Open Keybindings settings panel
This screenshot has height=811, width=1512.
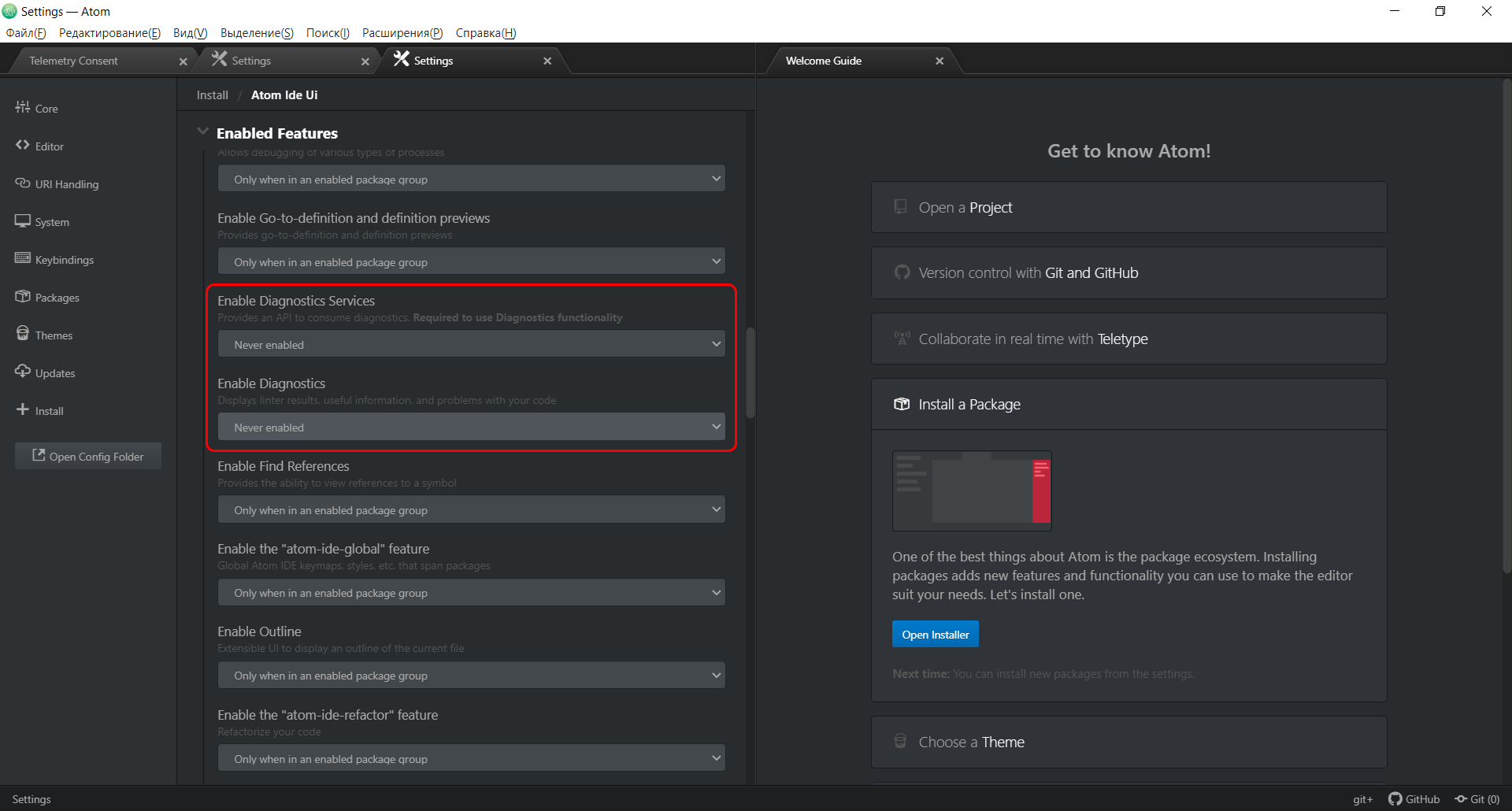click(x=64, y=260)
